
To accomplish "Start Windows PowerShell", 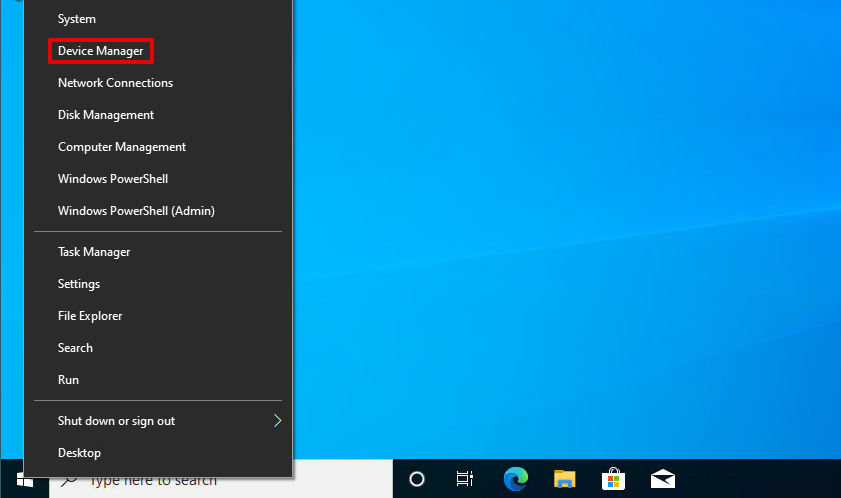I will pos(158,179).
